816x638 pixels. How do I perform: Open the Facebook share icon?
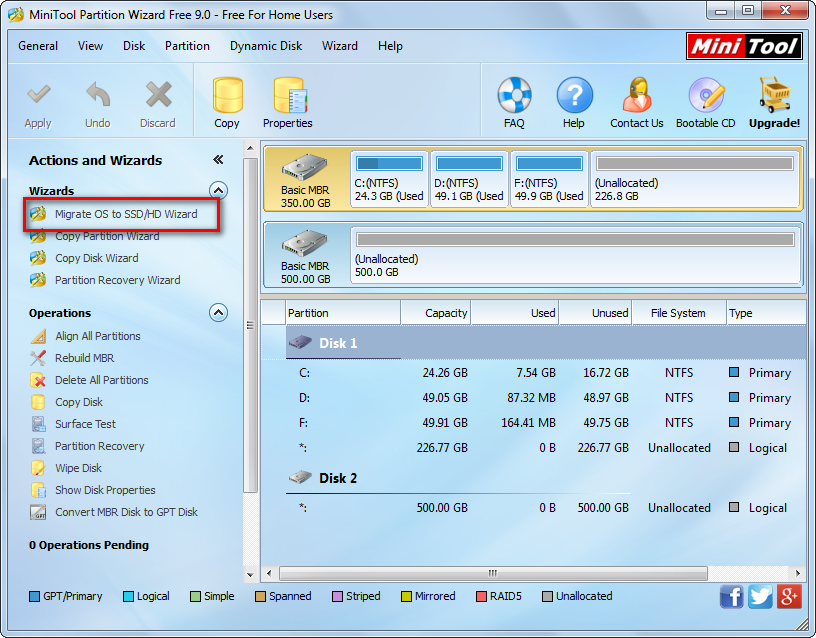(732, 596)
